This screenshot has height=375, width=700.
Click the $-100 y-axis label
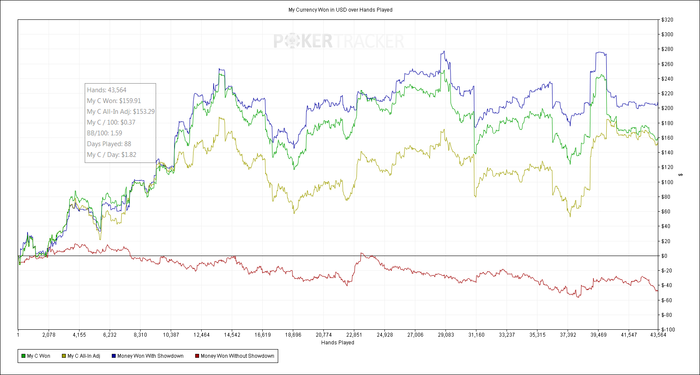pos(668,329)
